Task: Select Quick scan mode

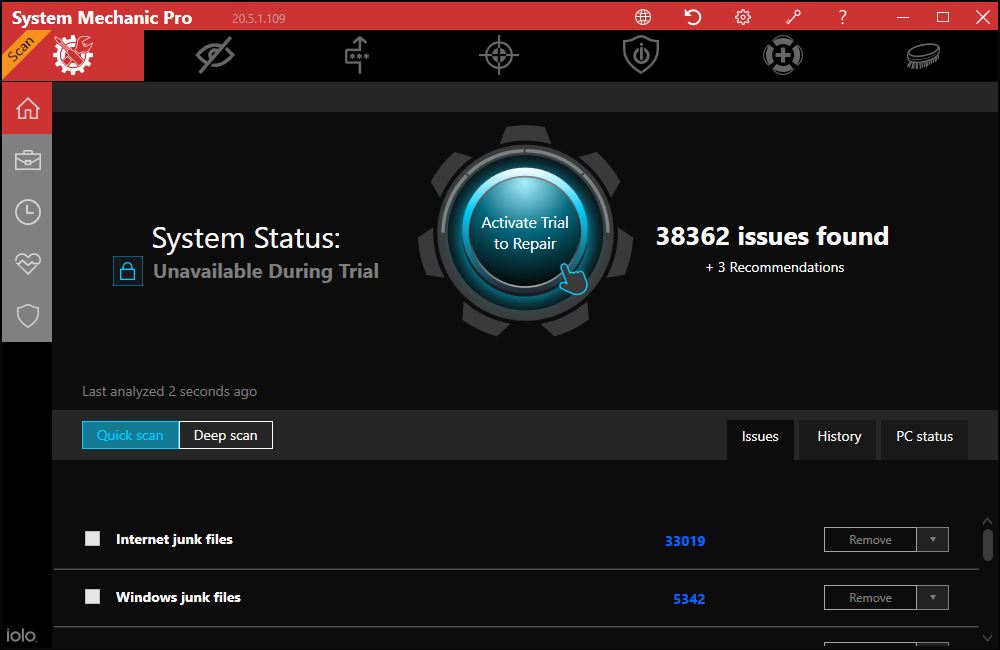Action: [130, 435]
